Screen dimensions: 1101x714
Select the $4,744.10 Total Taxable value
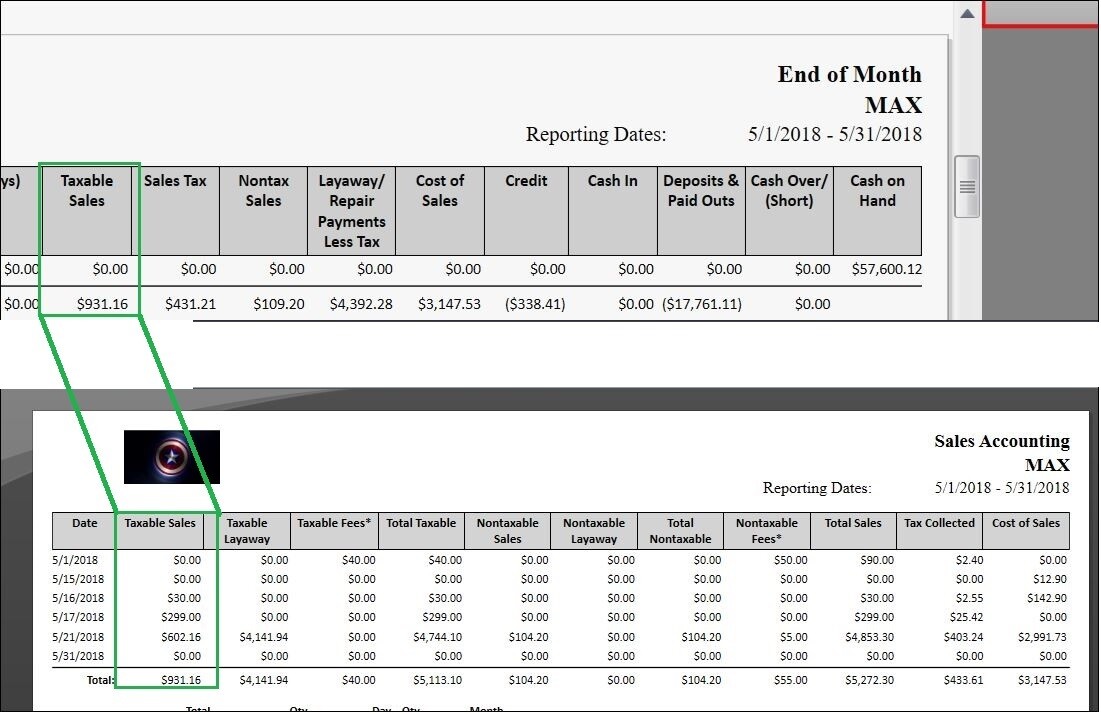pos(437,637)
